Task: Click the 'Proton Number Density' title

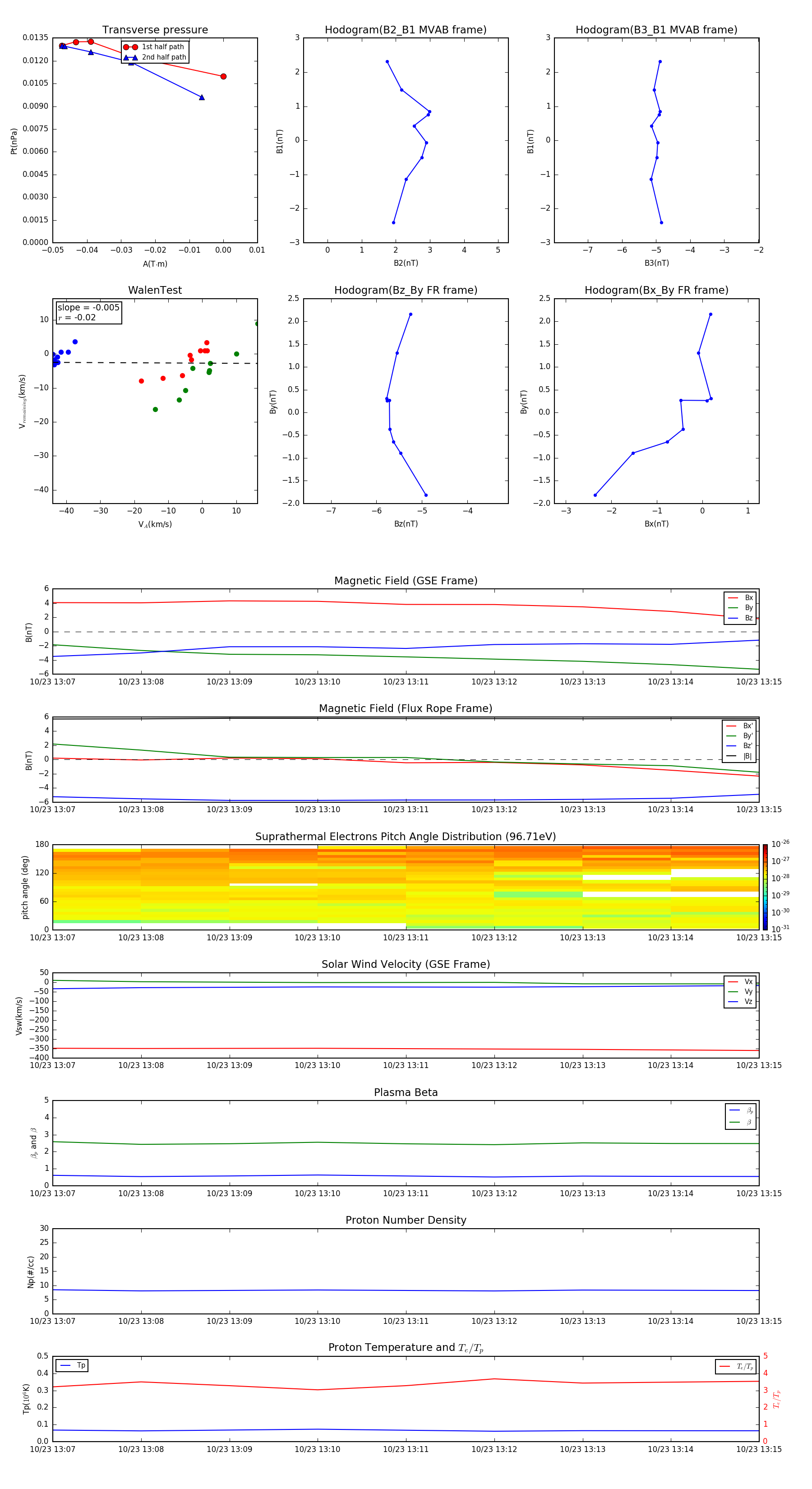Action: (x=406, y=1220)
